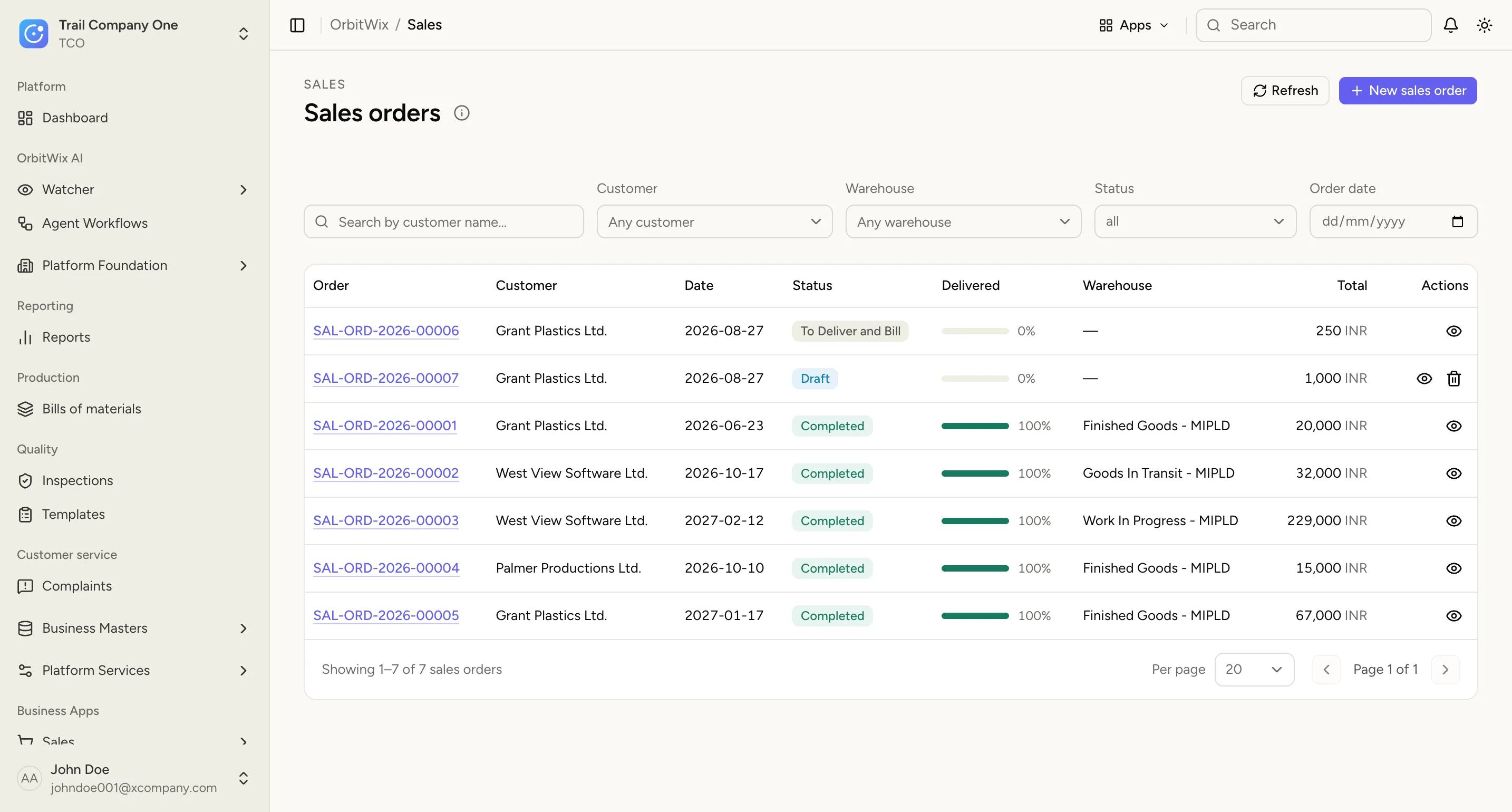Open the calendar picker in Order date

(1457, 221)
